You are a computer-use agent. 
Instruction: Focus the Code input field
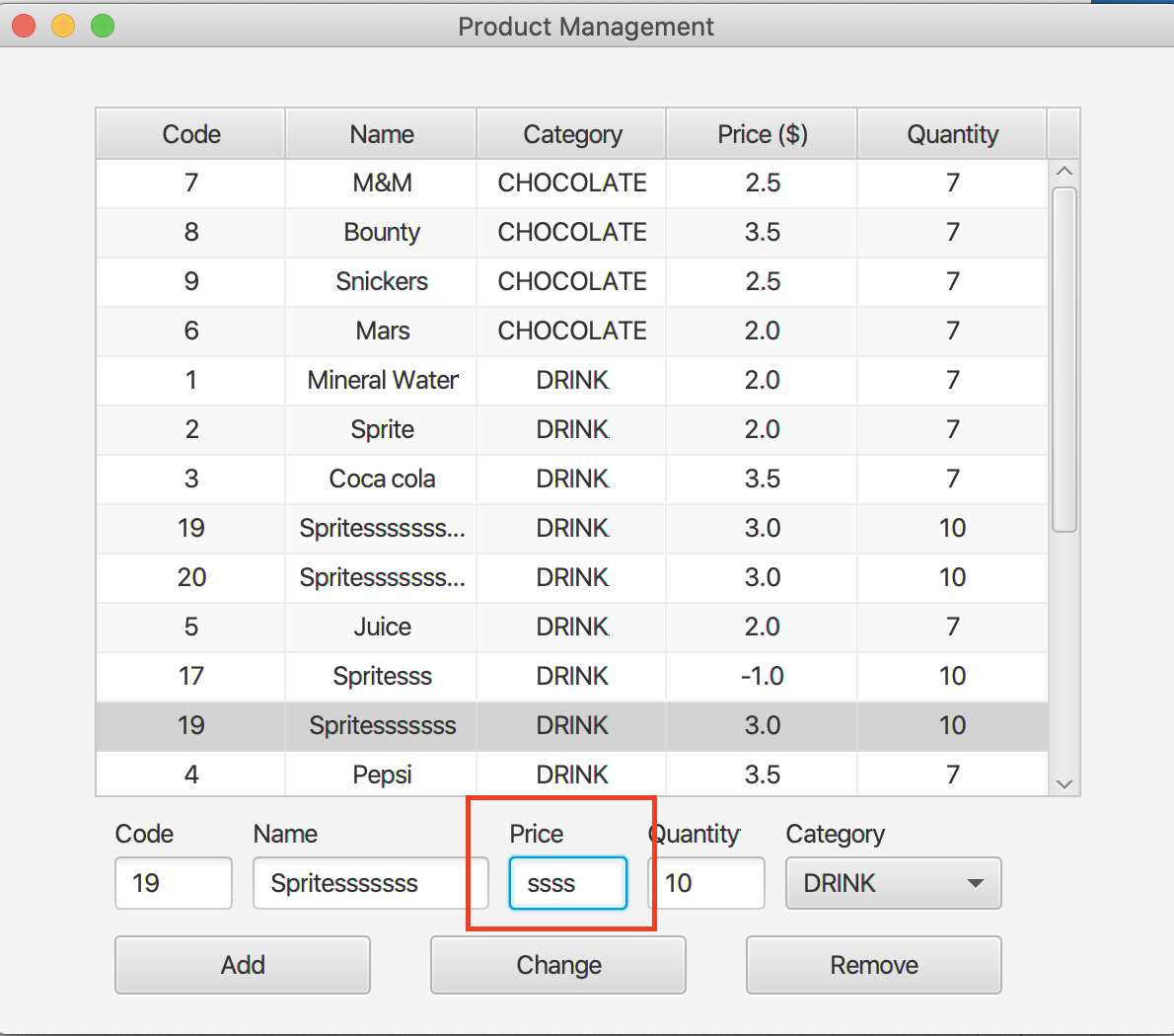click(x=174, y=883)
